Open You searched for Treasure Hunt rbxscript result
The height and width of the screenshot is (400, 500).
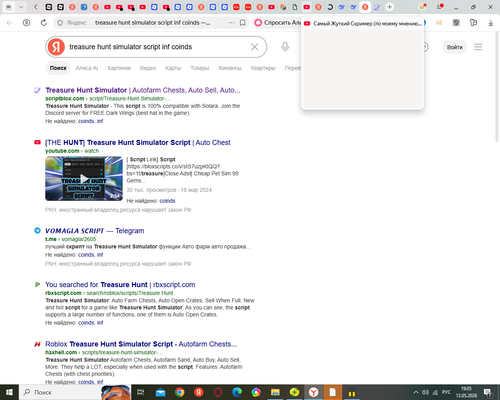(x=120, y=285)
